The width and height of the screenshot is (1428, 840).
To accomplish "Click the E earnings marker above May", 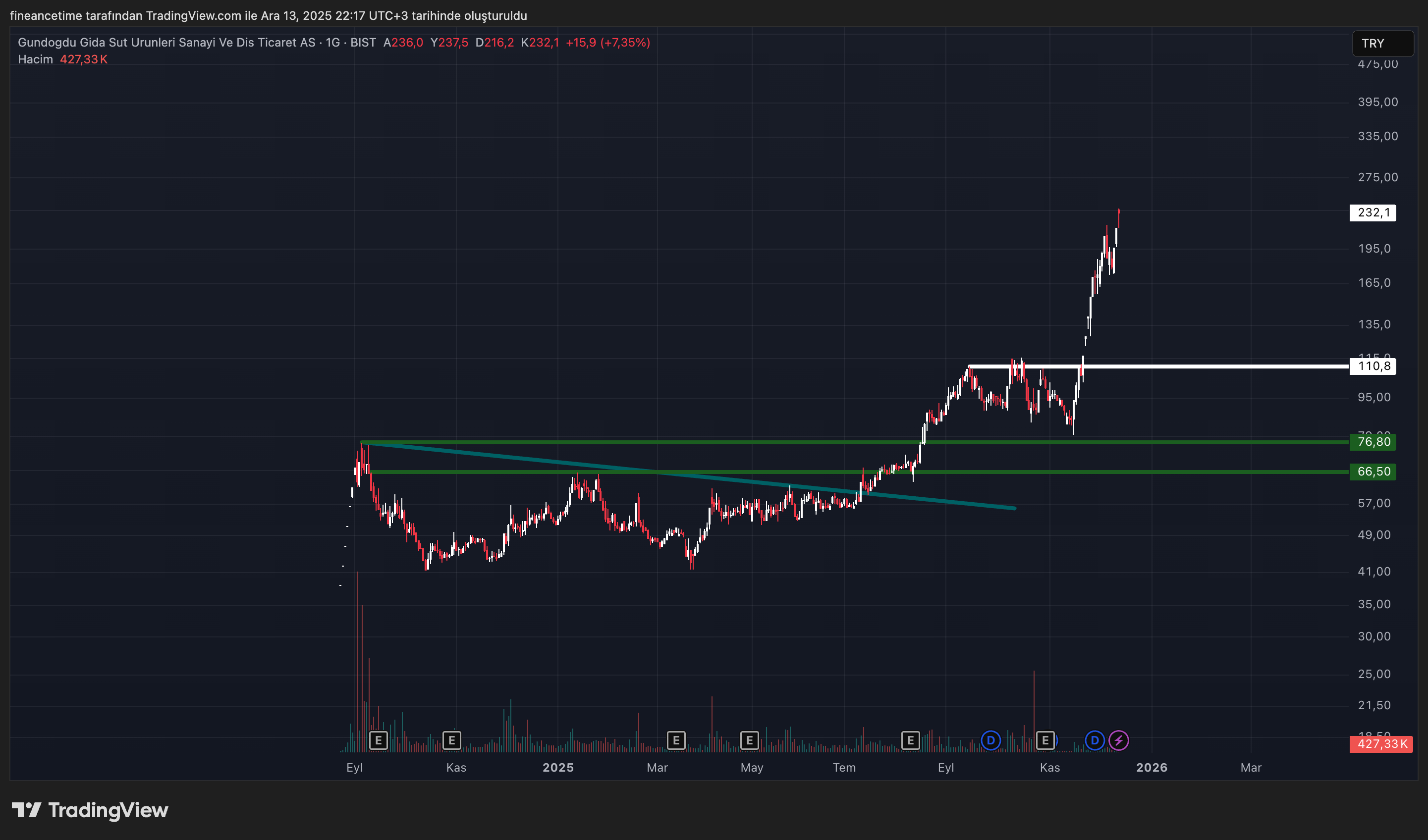I will coord(749,740).
